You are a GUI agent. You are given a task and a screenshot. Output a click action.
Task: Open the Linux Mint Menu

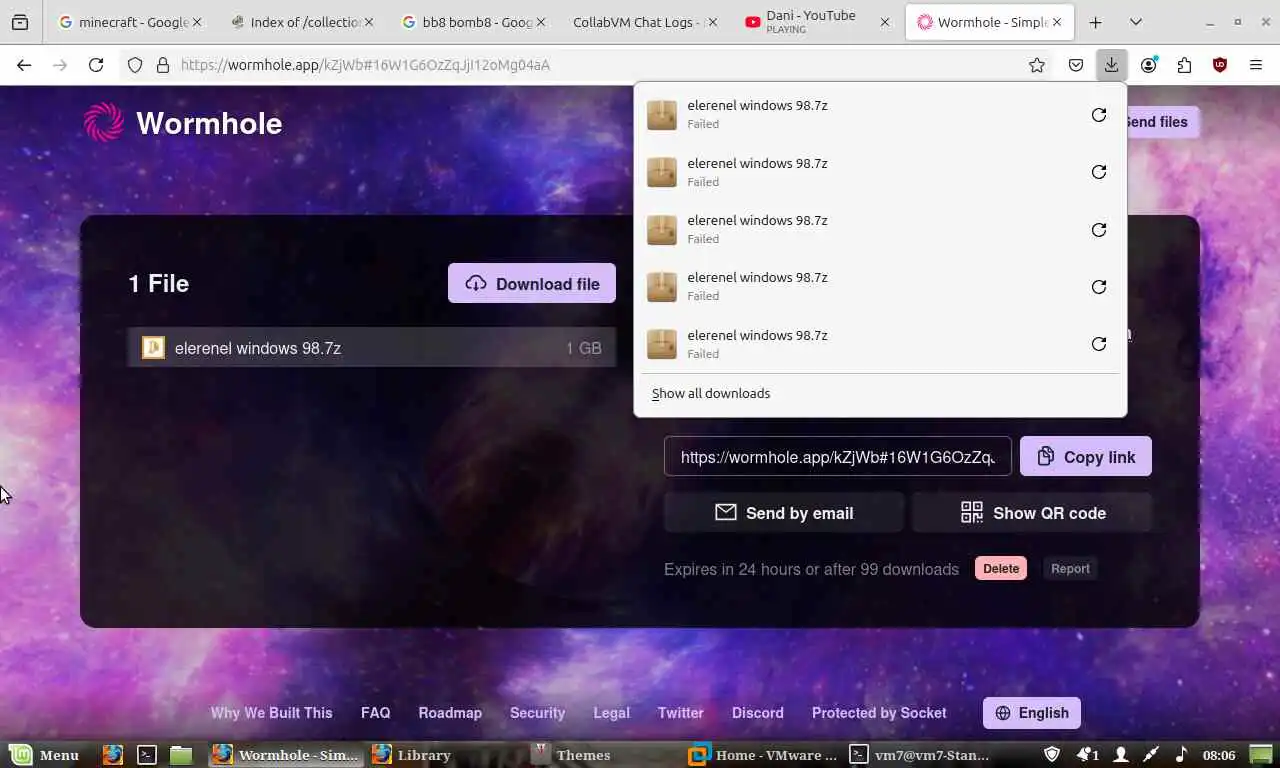point(45,755)
